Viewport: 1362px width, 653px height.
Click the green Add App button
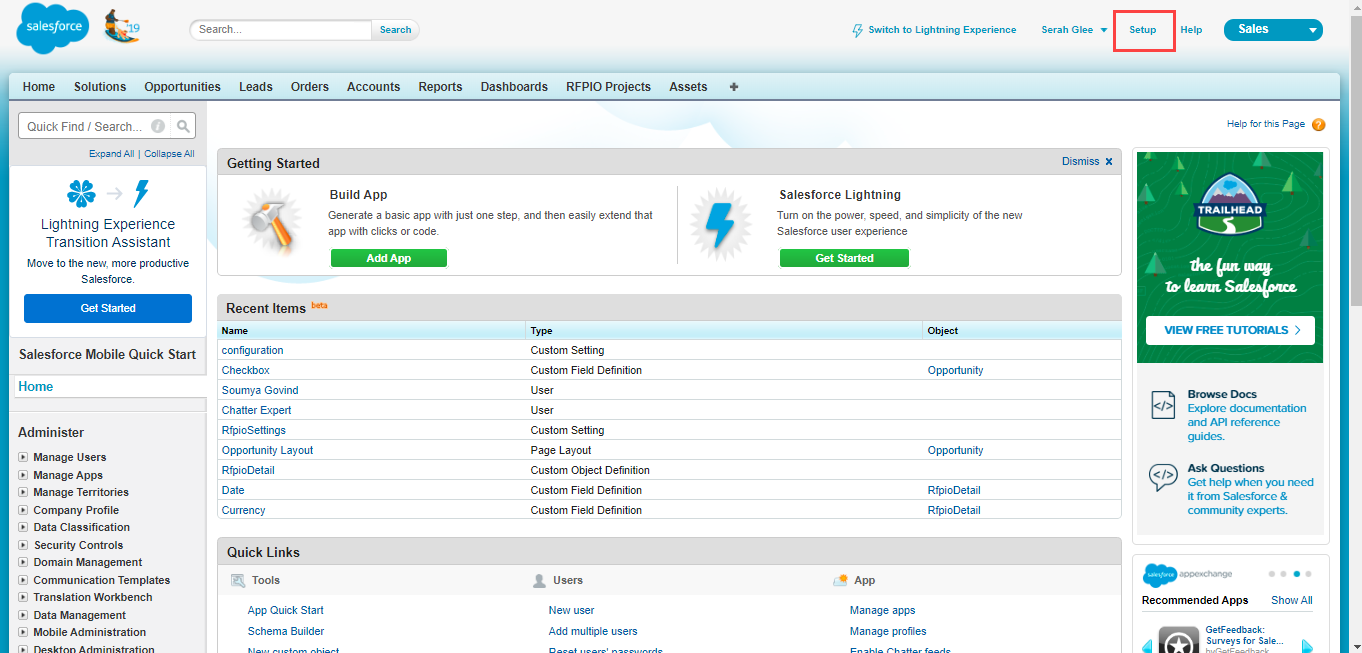389,258
